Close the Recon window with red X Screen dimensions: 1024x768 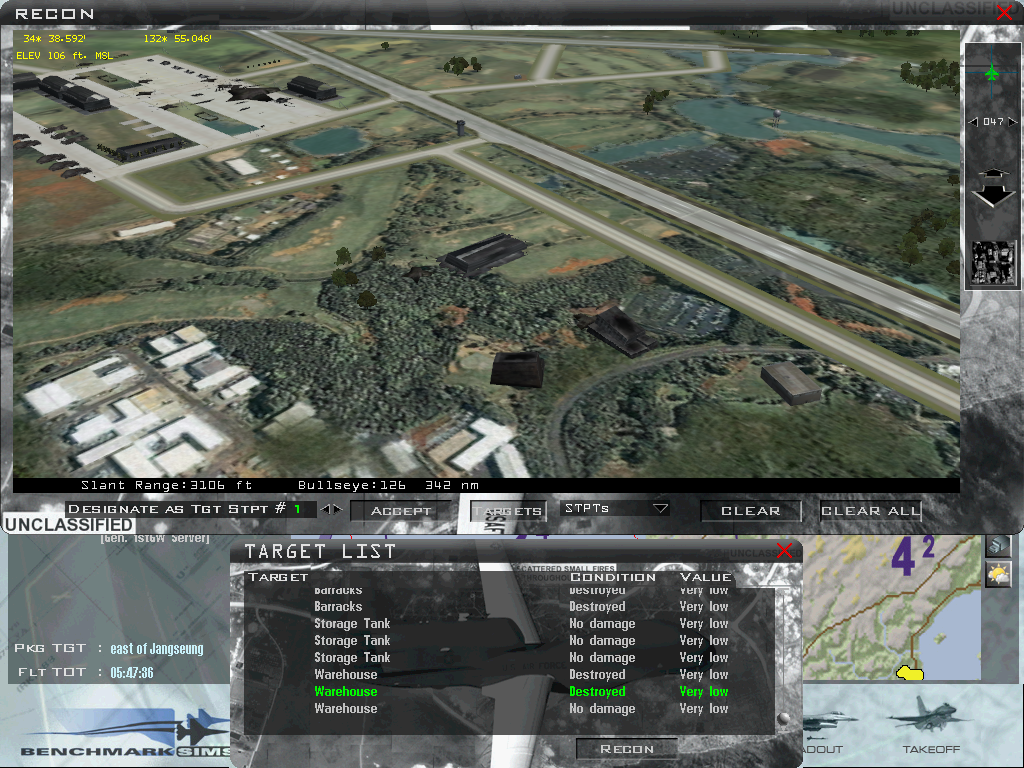1004,12
